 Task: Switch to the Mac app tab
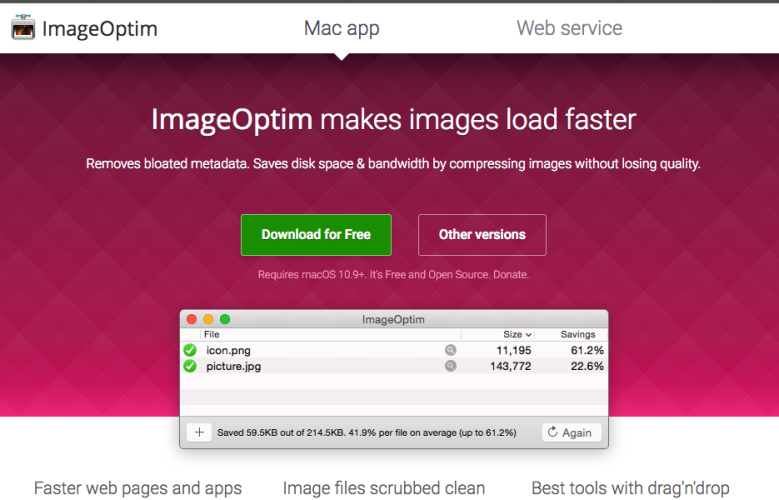tap(341, 28)
